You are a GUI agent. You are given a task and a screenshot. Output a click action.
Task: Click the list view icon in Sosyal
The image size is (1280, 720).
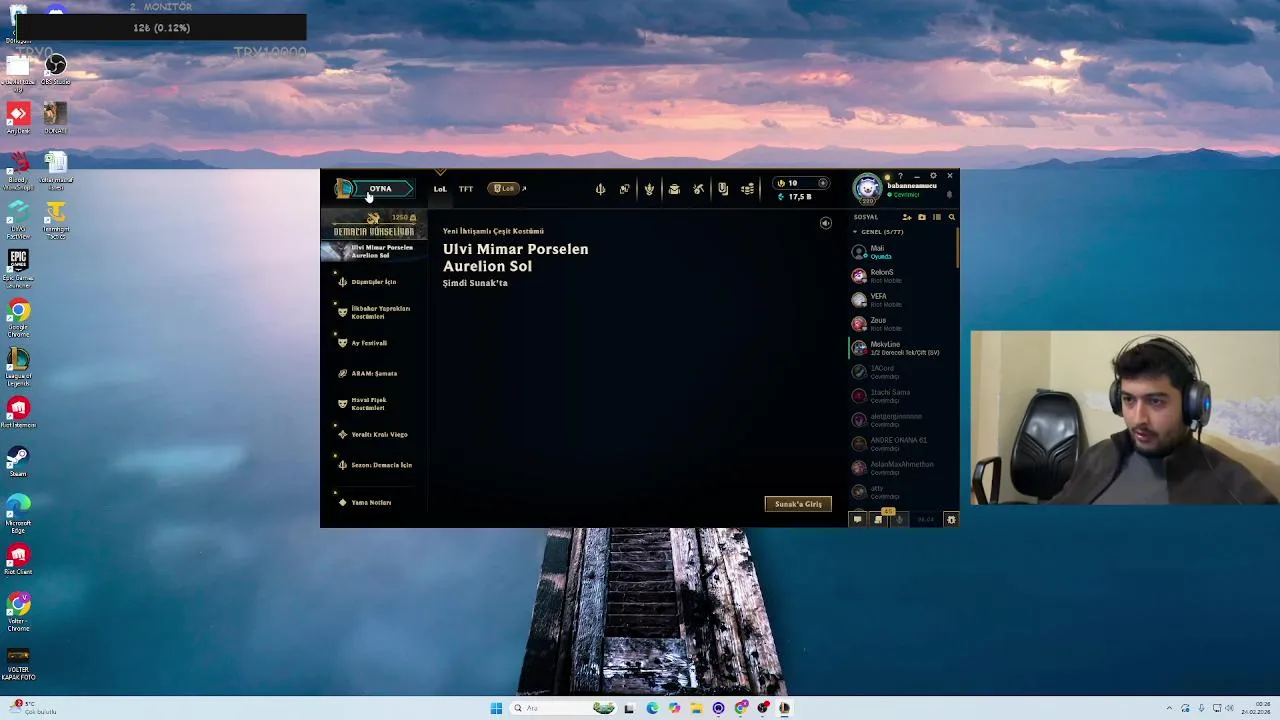coord(937,217)
